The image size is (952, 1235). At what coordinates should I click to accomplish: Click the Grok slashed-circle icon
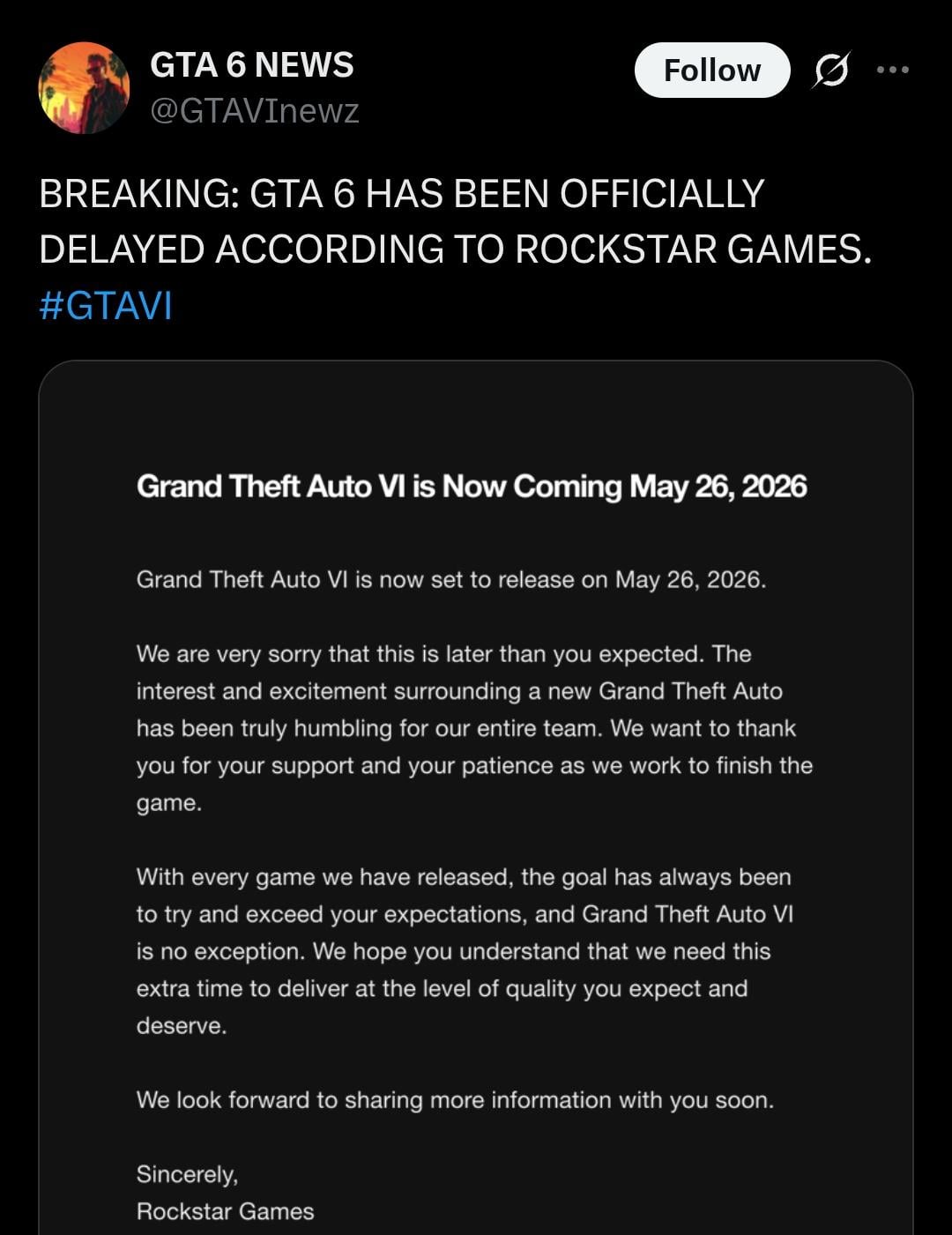pyautogui.click(x=831, y=71)
